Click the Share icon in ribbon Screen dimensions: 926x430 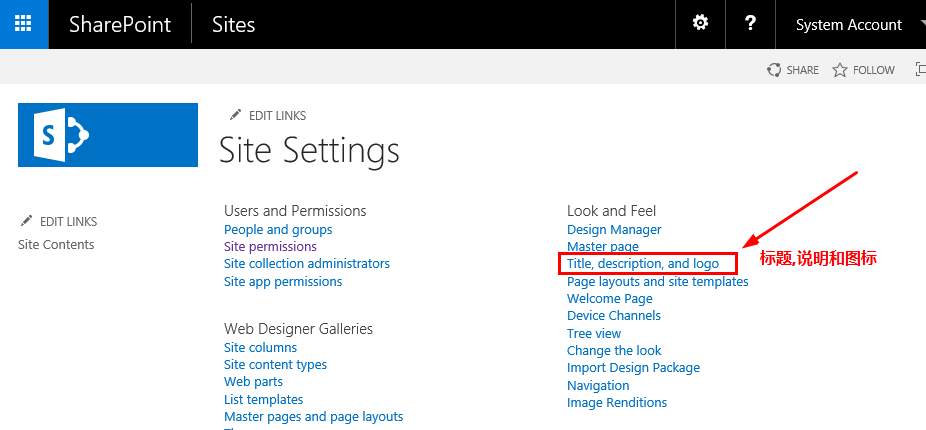click(774, 70)
